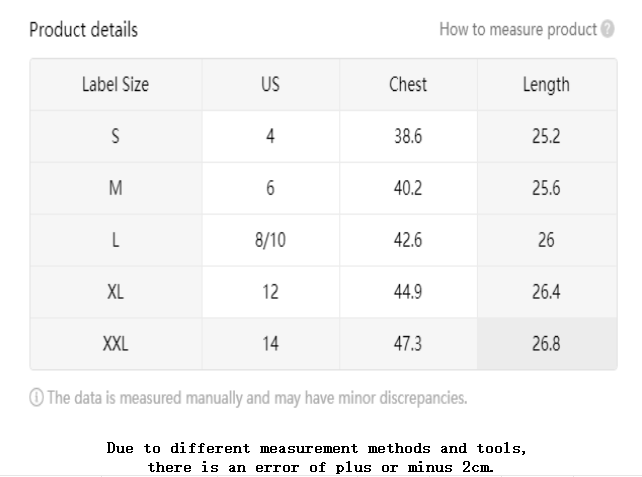642x477 pixels.
Task: Select the Length column header
Action: click(x=547, y=85)
